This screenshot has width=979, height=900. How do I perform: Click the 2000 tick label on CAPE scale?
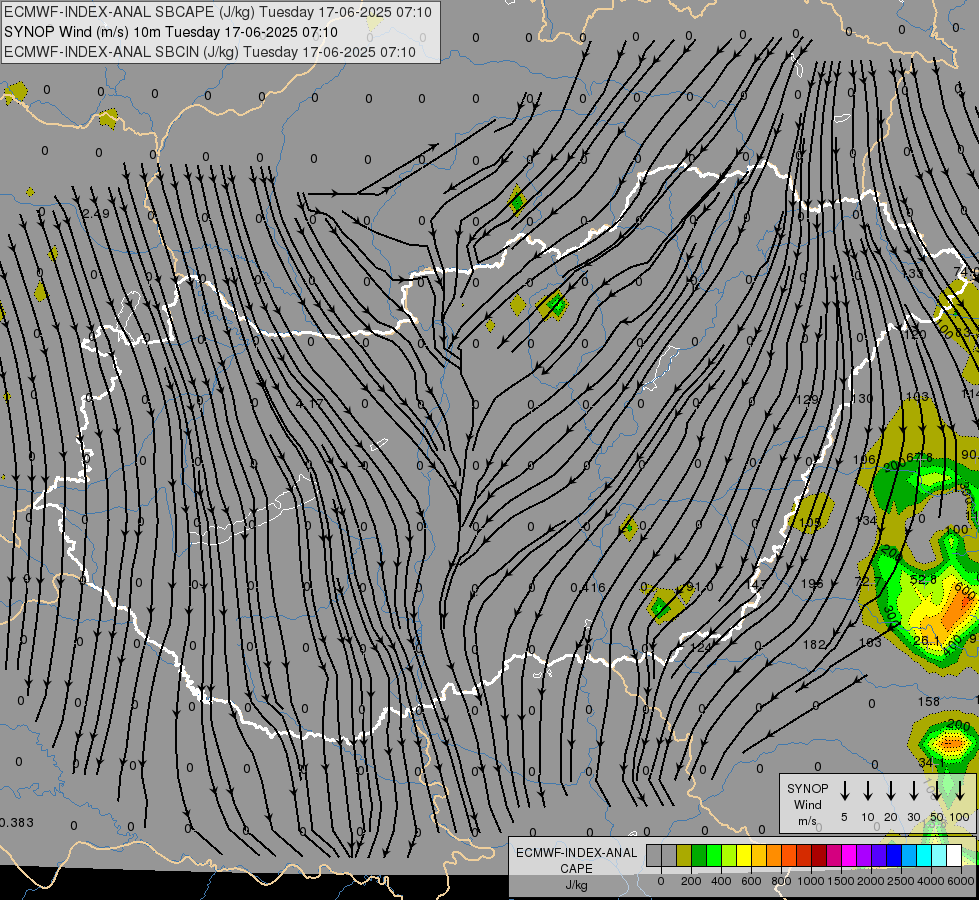[x=871, y=881]
